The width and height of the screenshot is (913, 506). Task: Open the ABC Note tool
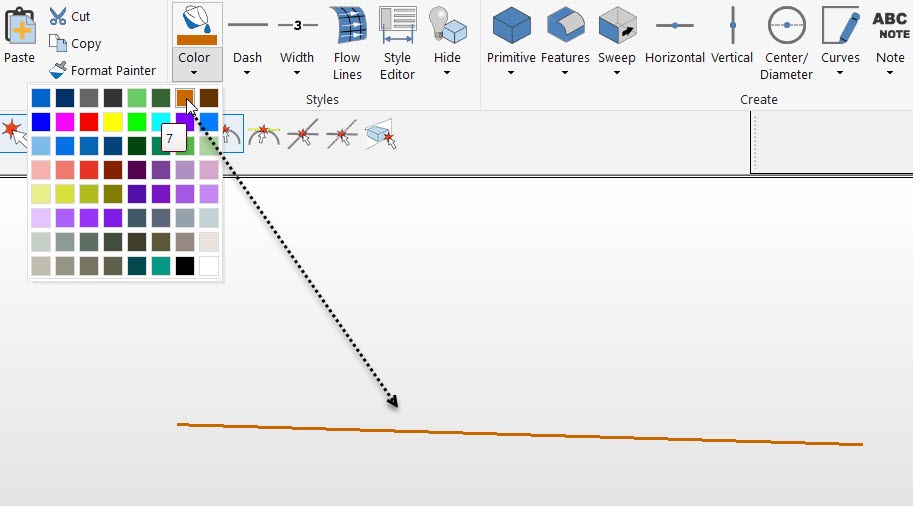[x=890, y=25]
